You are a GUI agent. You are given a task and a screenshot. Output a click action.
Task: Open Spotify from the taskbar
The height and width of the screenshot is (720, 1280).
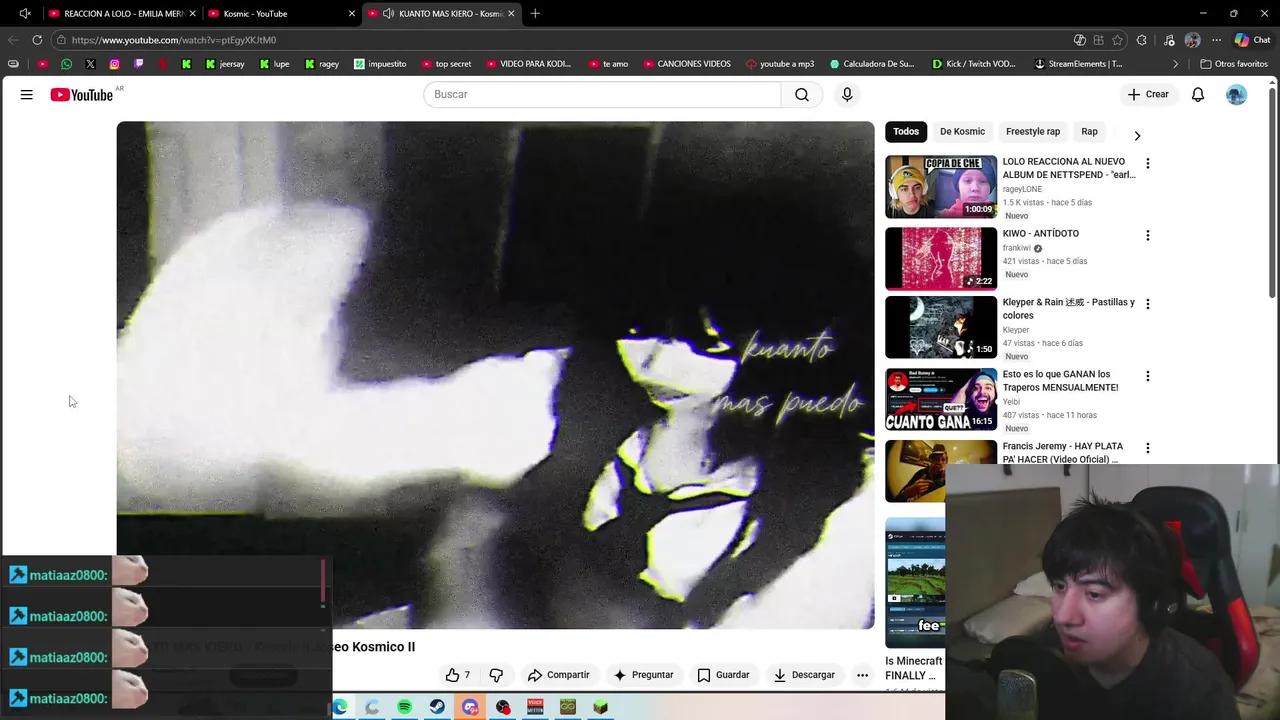(404, 707)
